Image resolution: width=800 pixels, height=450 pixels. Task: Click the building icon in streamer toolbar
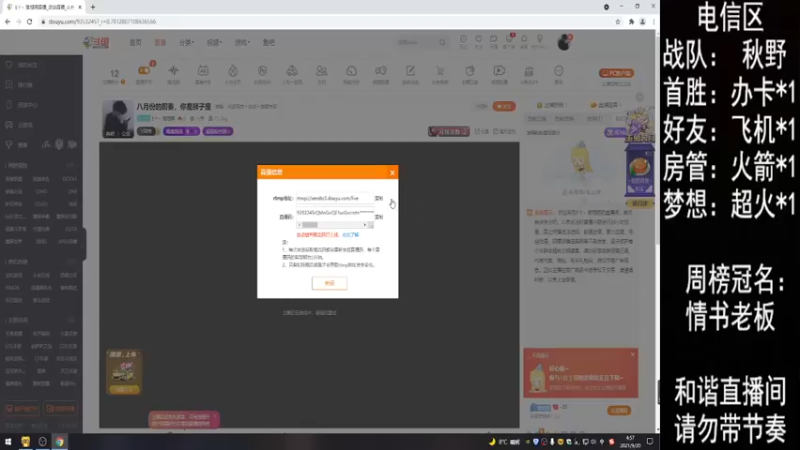pos(529,71)
